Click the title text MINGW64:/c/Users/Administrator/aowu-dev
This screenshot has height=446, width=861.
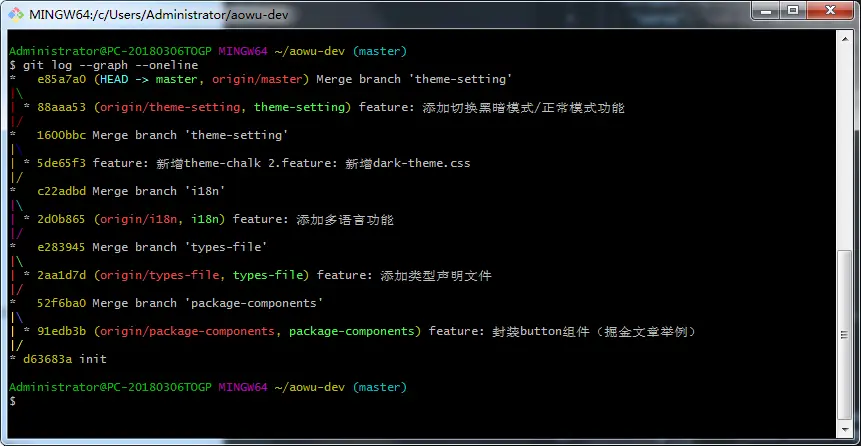(x=159, y=15)
